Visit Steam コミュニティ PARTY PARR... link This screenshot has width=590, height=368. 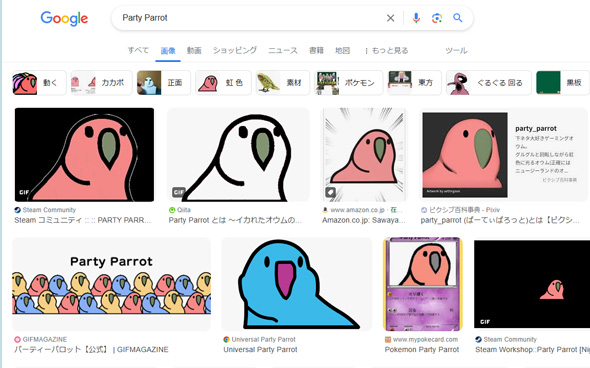coord(82,220)
